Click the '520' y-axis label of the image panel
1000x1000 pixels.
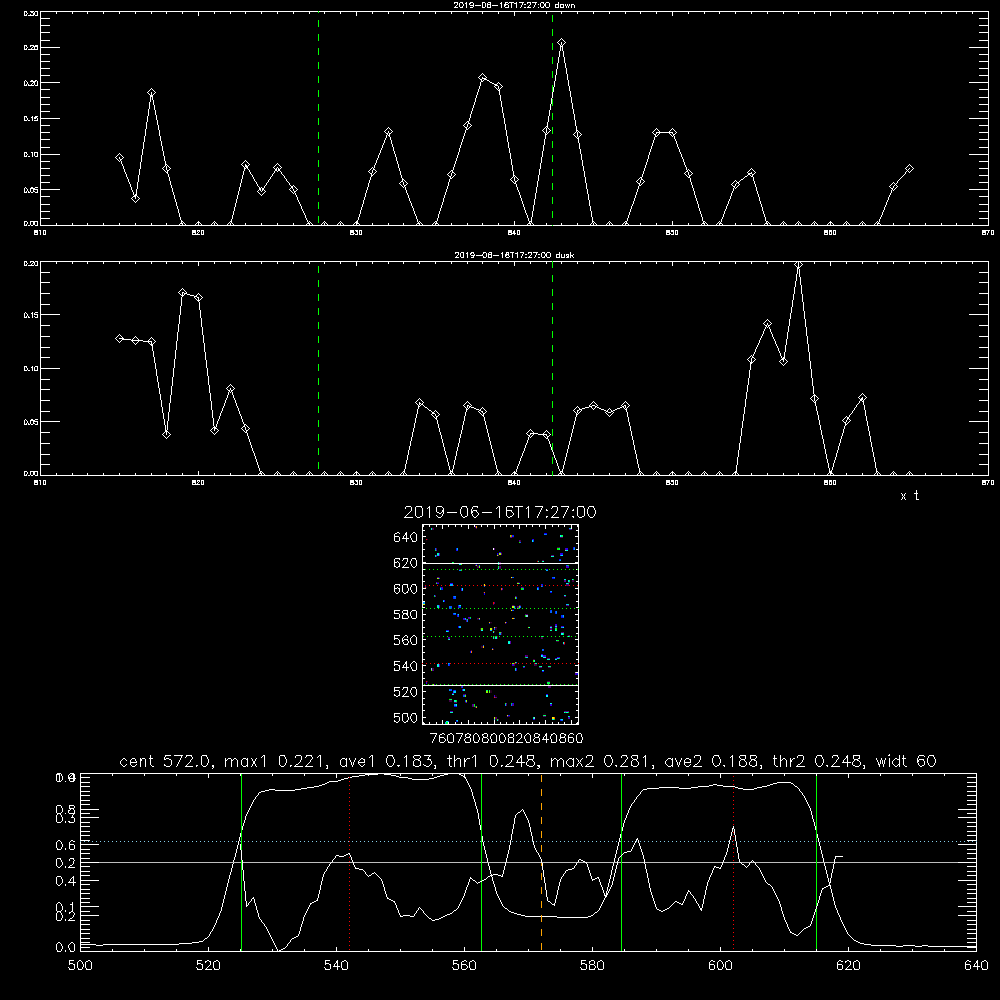(x=406, y=691)
